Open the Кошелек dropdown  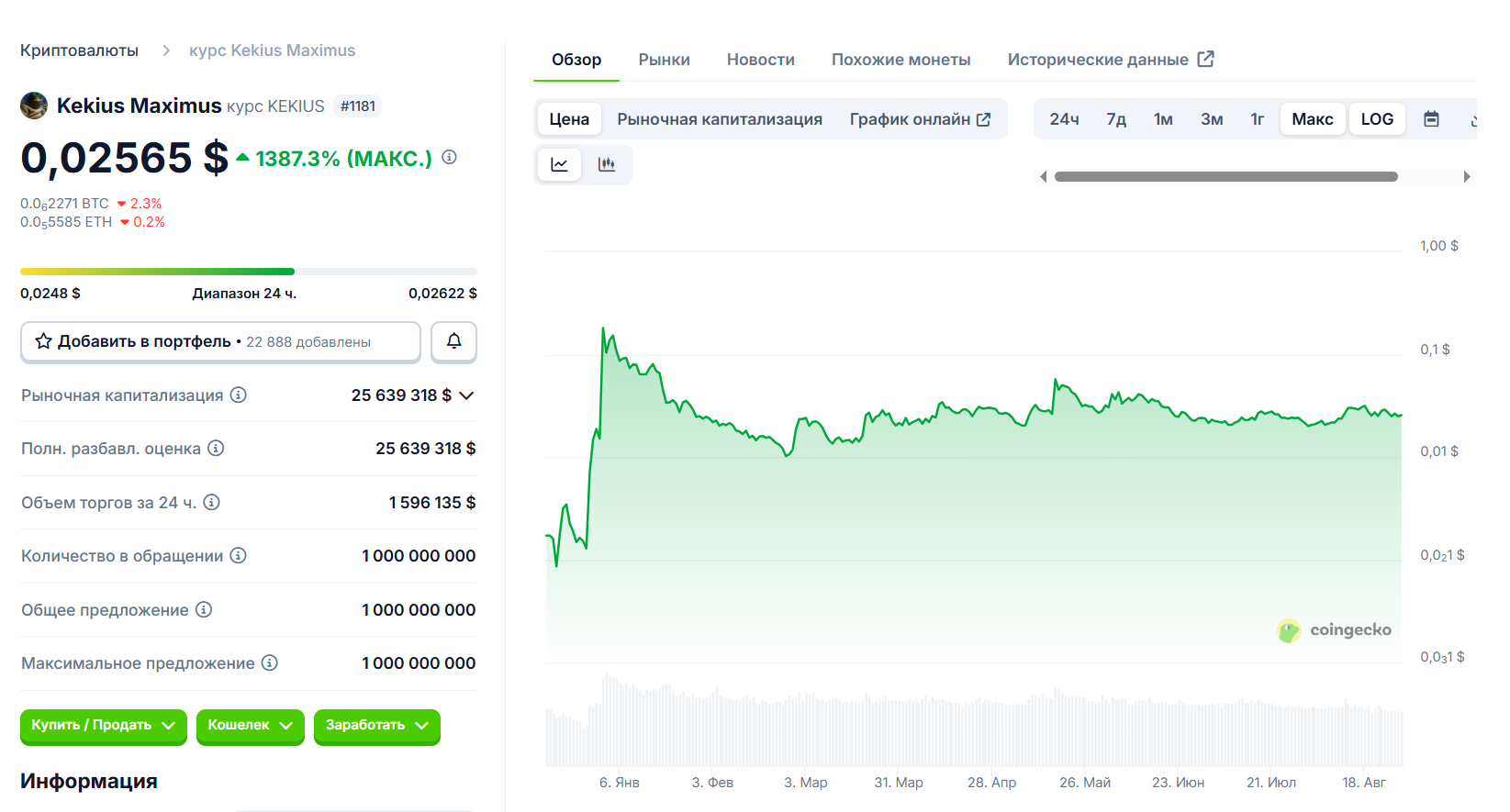[250, 726]
